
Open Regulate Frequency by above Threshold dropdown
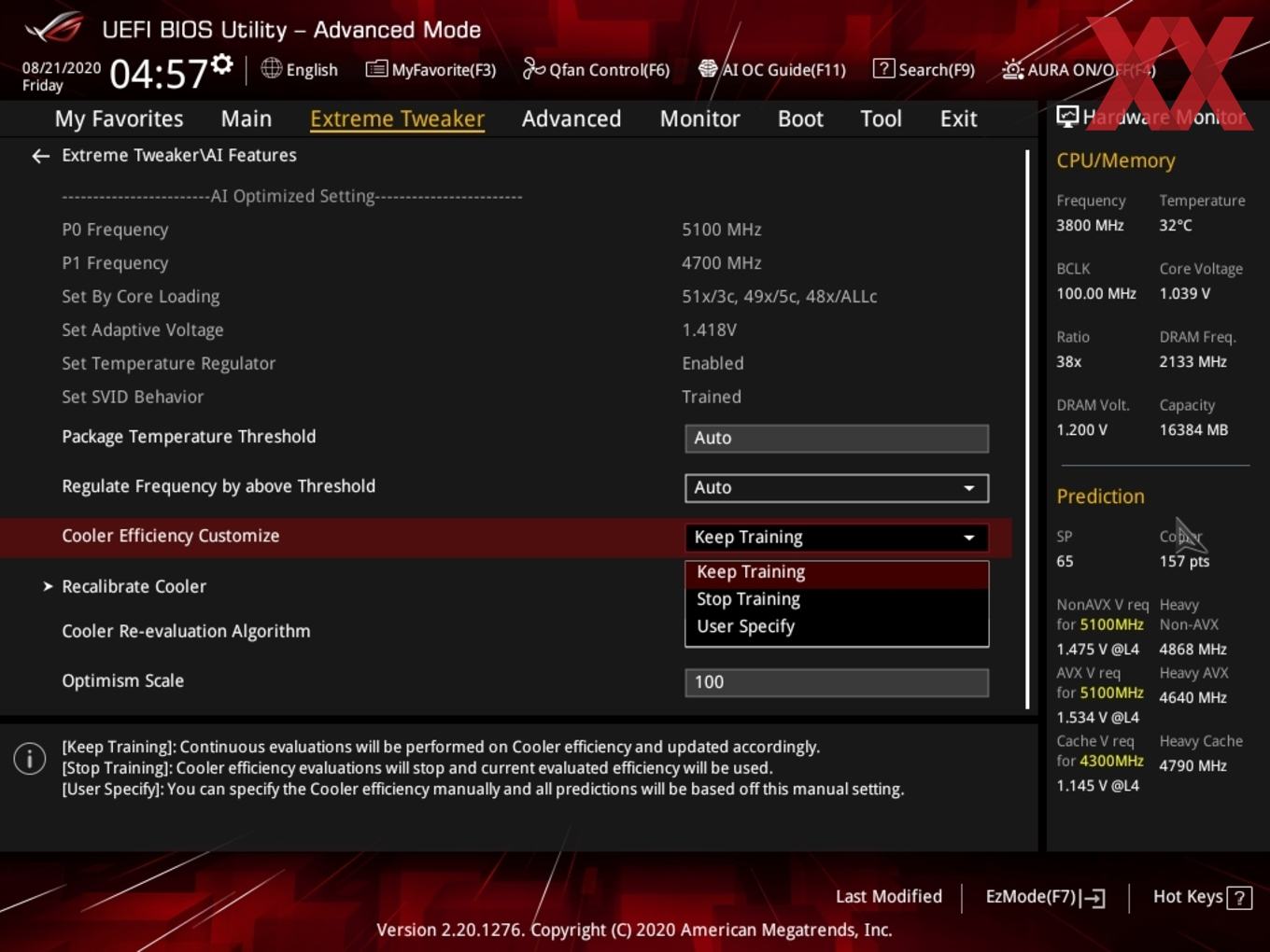pos(837,487)
